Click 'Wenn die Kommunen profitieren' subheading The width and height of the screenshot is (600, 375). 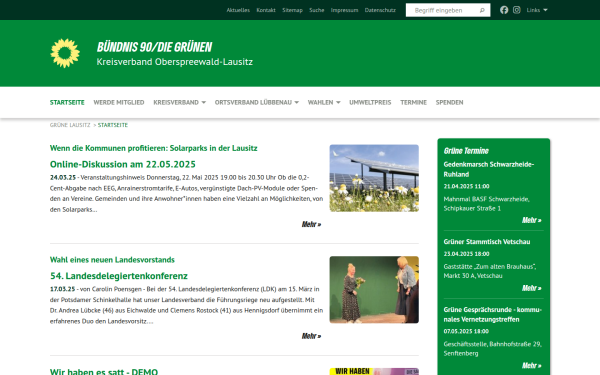click(x=153, y=148)
